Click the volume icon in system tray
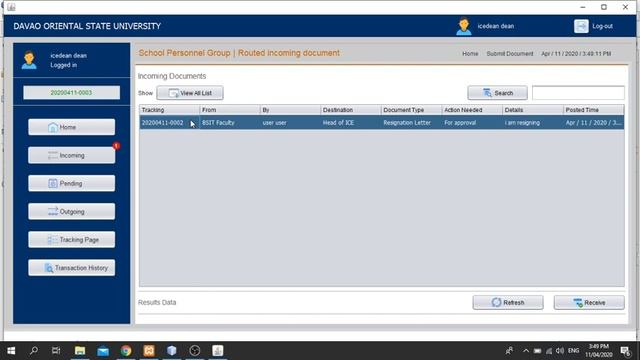The image size is (640, 360). coord(560,351)
